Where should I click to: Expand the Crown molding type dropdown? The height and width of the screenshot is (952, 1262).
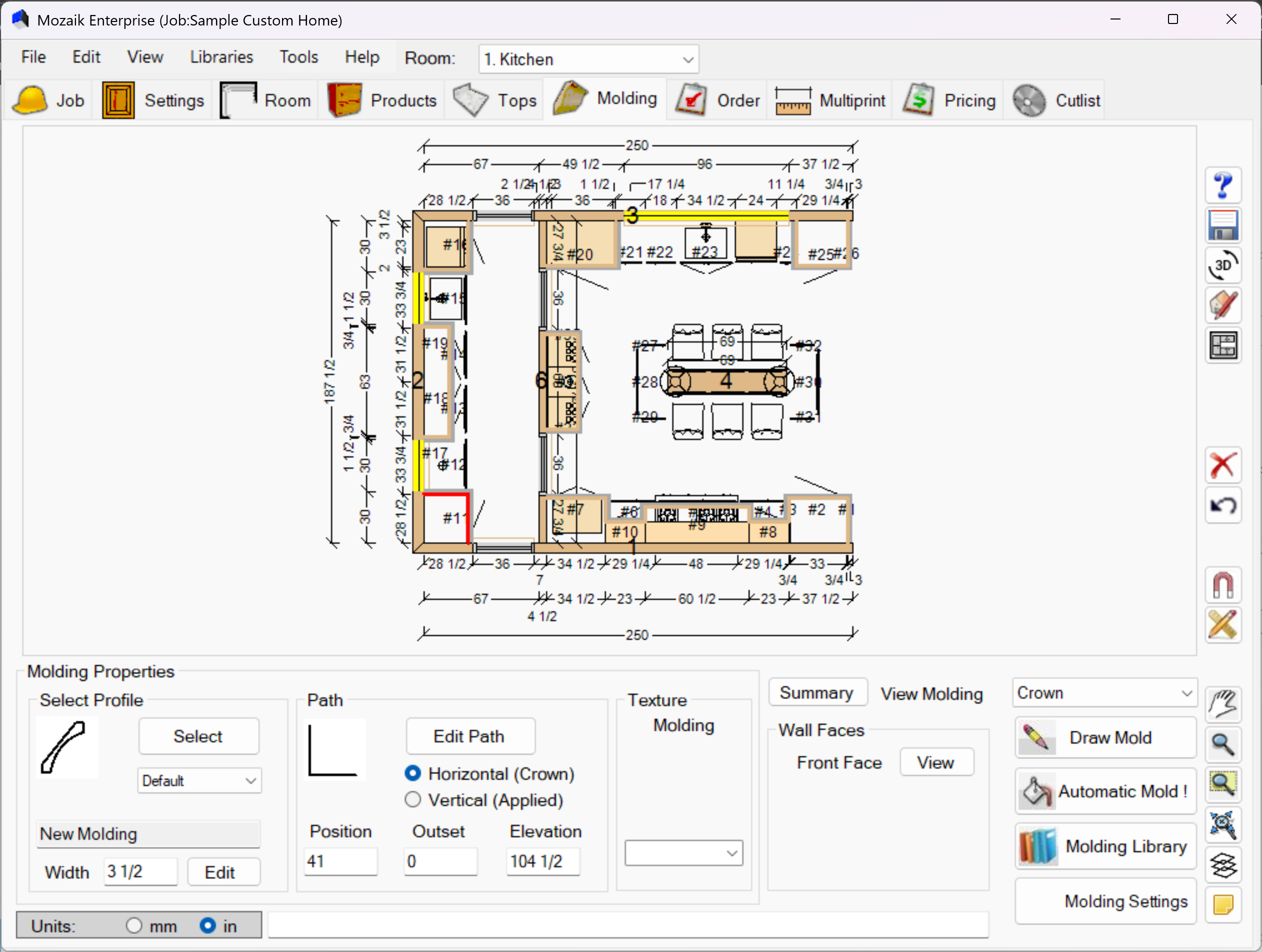[x=1104, y=693]
